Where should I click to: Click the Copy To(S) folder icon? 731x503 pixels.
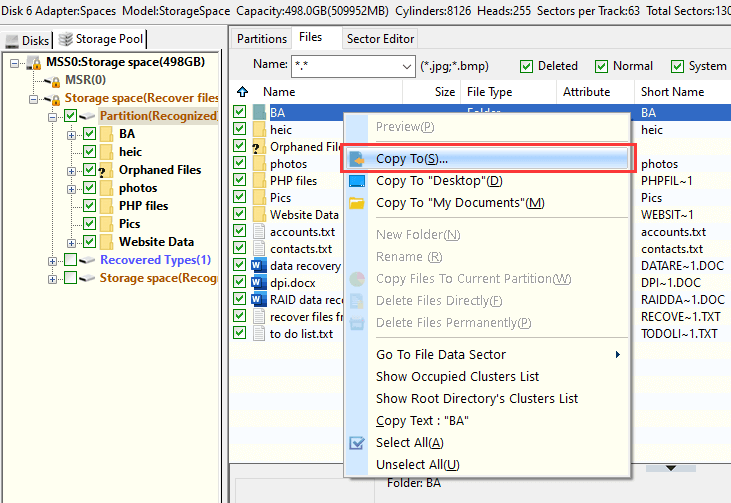coord(357,159)
